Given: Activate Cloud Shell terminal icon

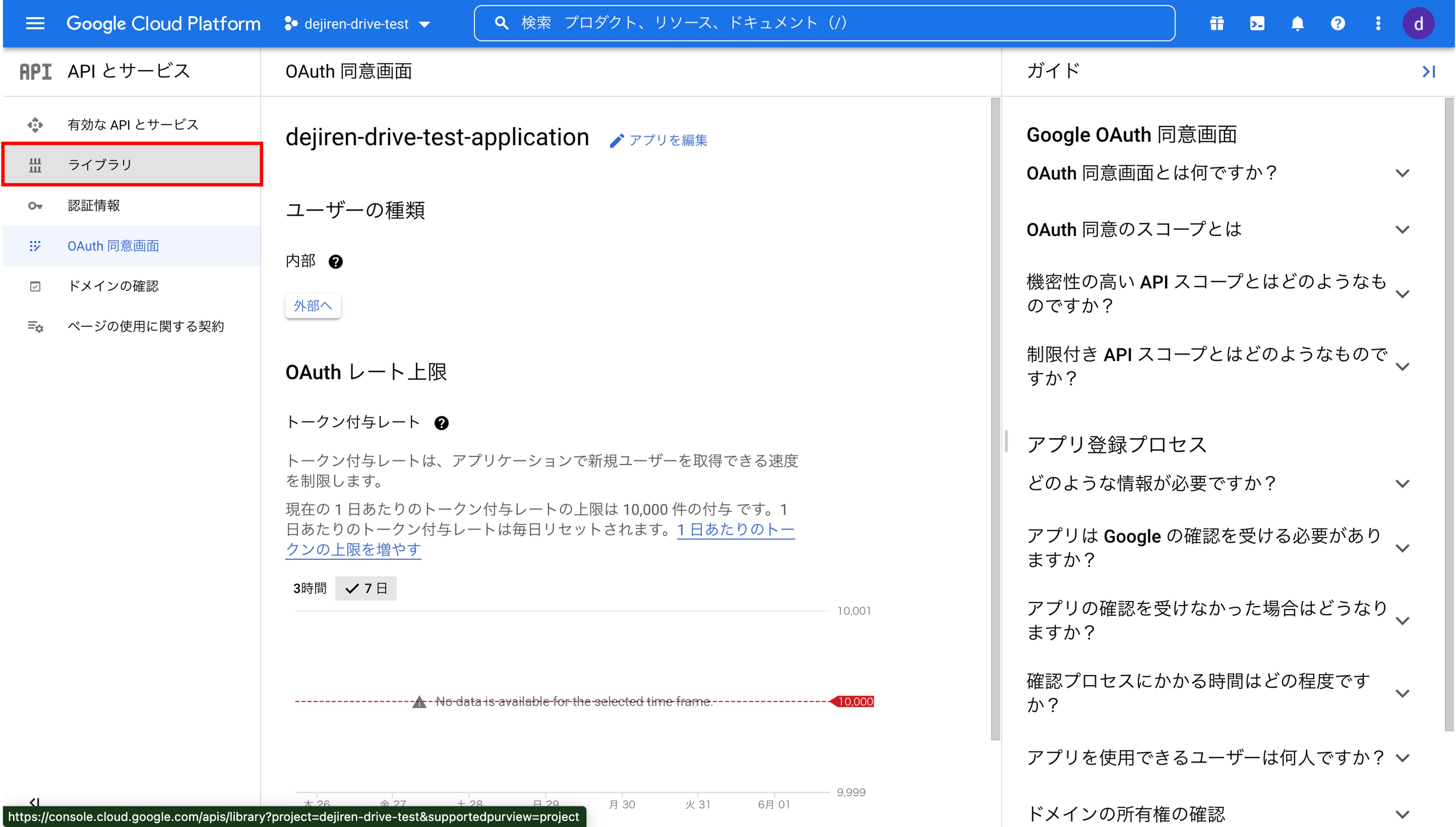Looking at the screenshot, I should (1257, 23).
